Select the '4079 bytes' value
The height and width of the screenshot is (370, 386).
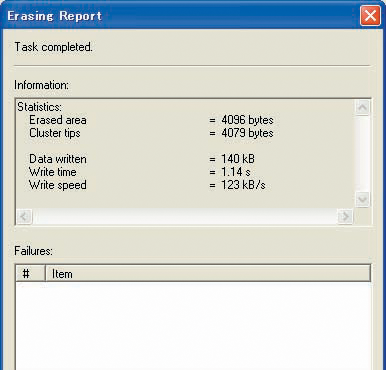point(247,133)
